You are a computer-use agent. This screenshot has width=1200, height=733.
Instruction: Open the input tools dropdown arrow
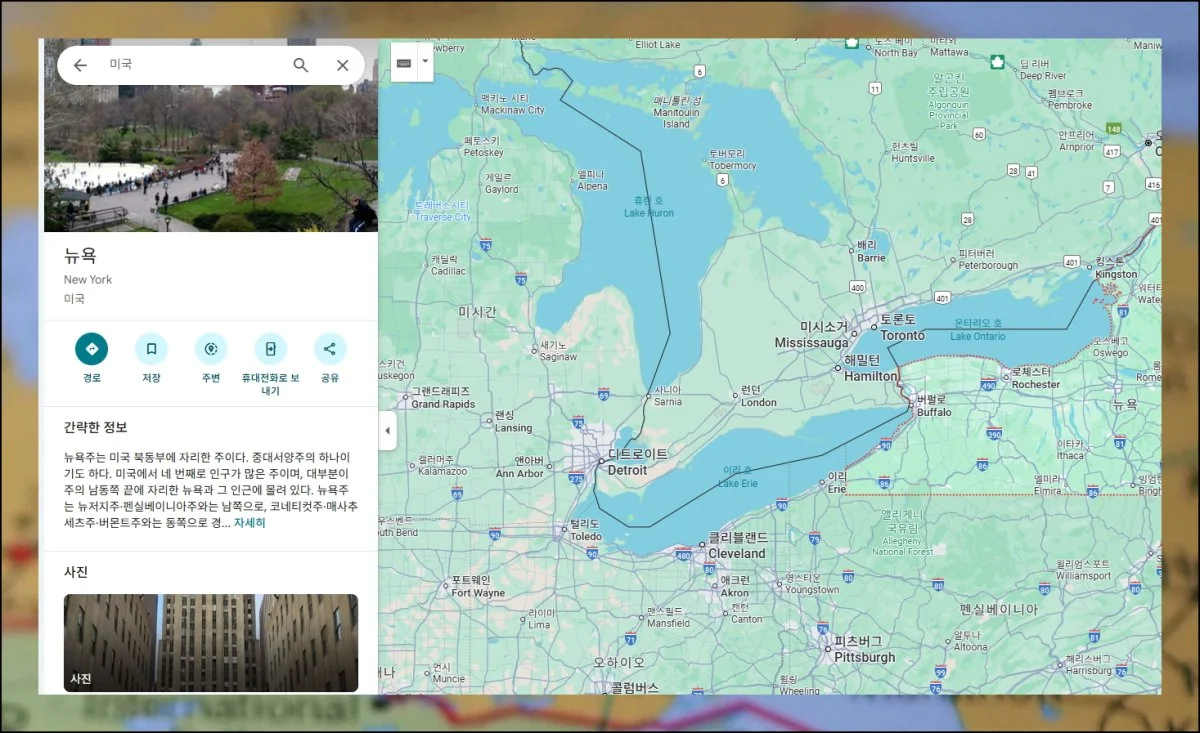point(425,61)
